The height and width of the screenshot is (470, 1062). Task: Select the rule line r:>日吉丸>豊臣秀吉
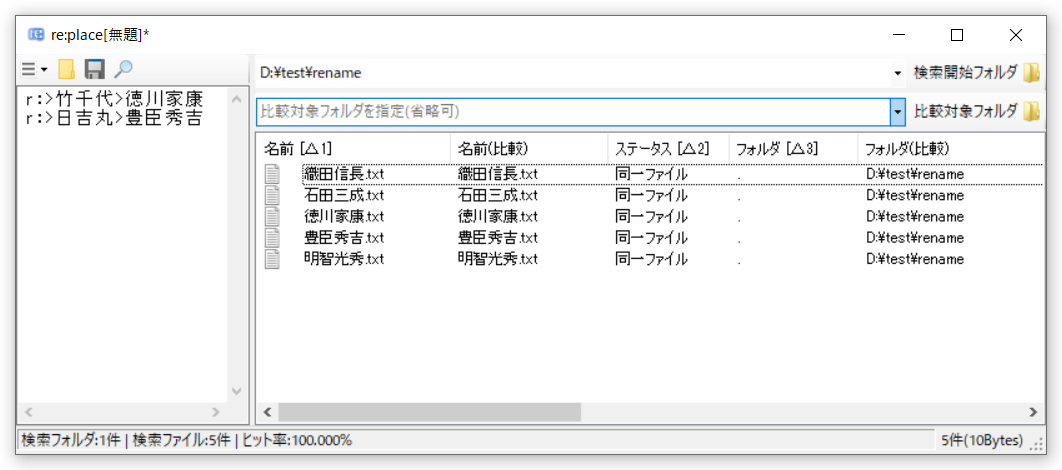point(112,117)
